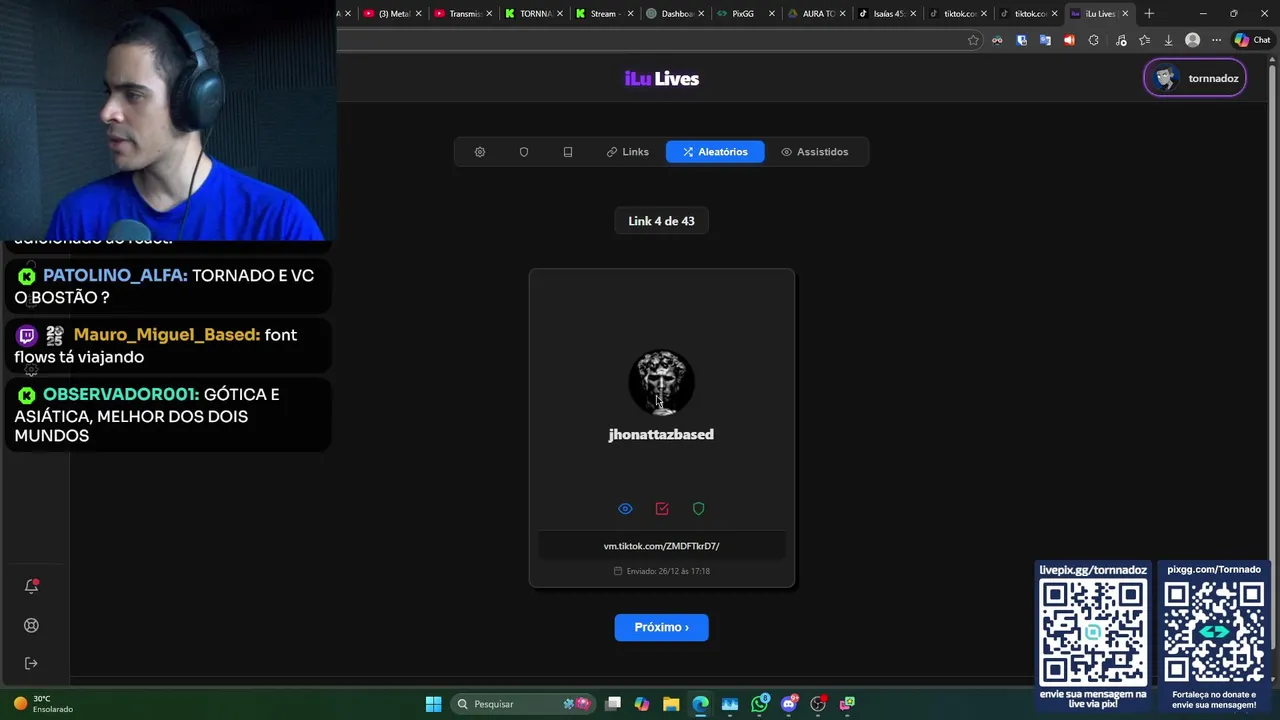Click the iLu Lives logo
Image resolution: width=1280 pixels, height=720 pixels.
(x=662, y=79)
